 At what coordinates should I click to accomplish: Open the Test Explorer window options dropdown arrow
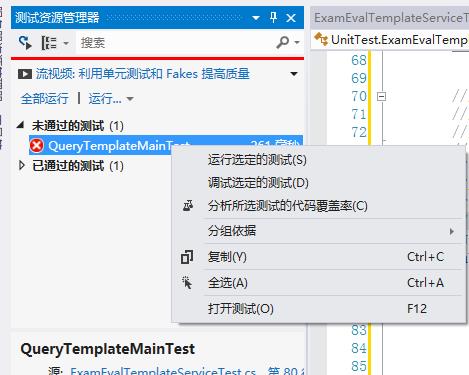coord(256,18)
